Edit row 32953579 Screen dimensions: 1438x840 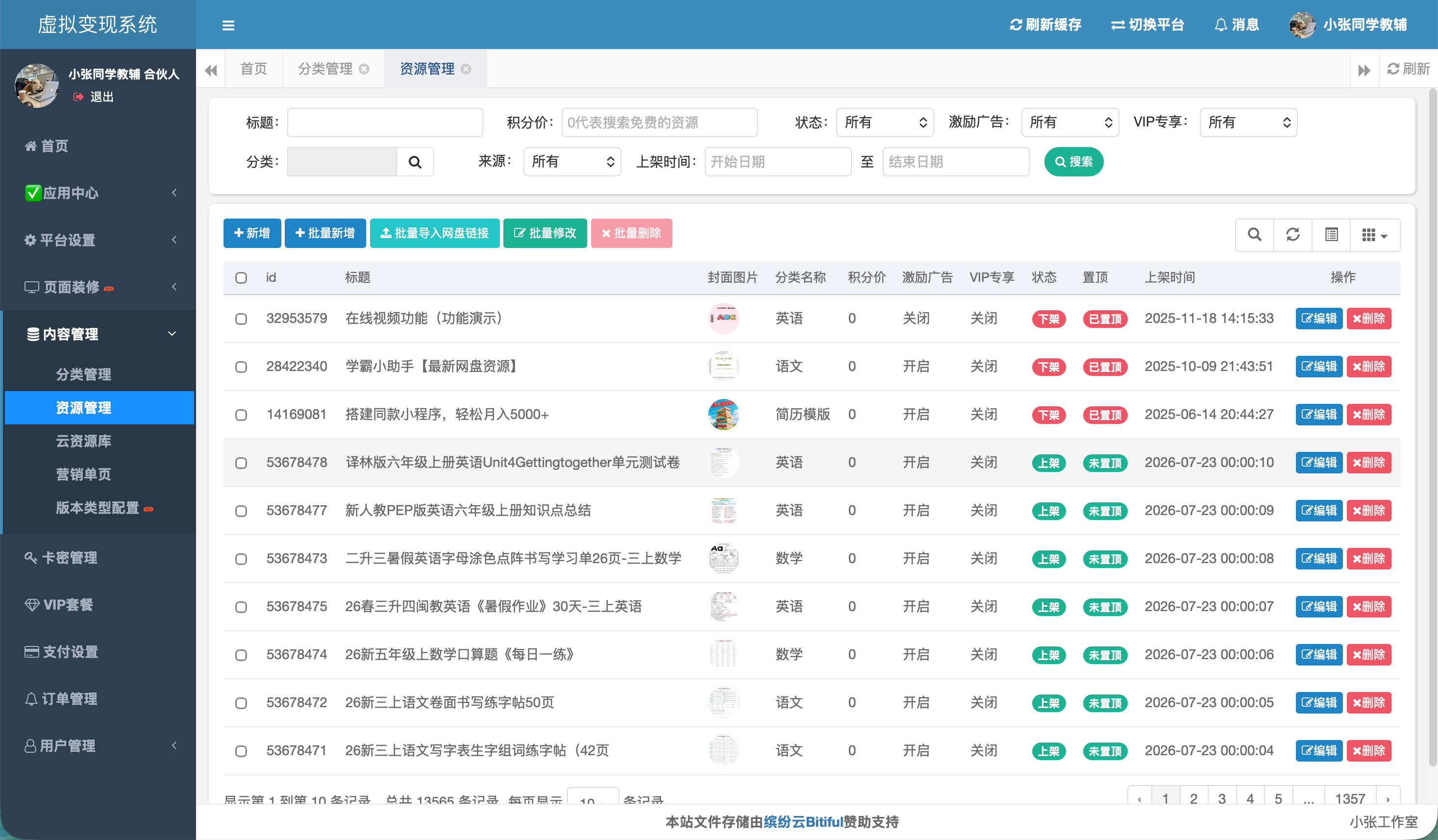pos(1319,319)
